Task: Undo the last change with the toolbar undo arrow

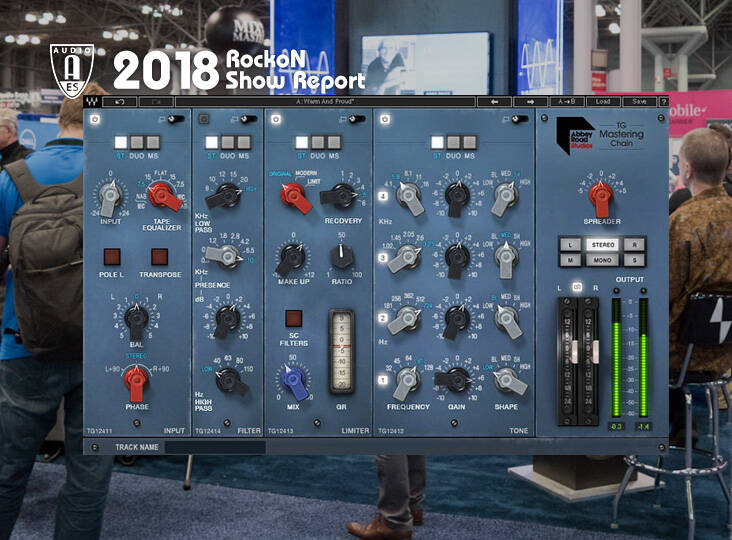Action: 120,102
